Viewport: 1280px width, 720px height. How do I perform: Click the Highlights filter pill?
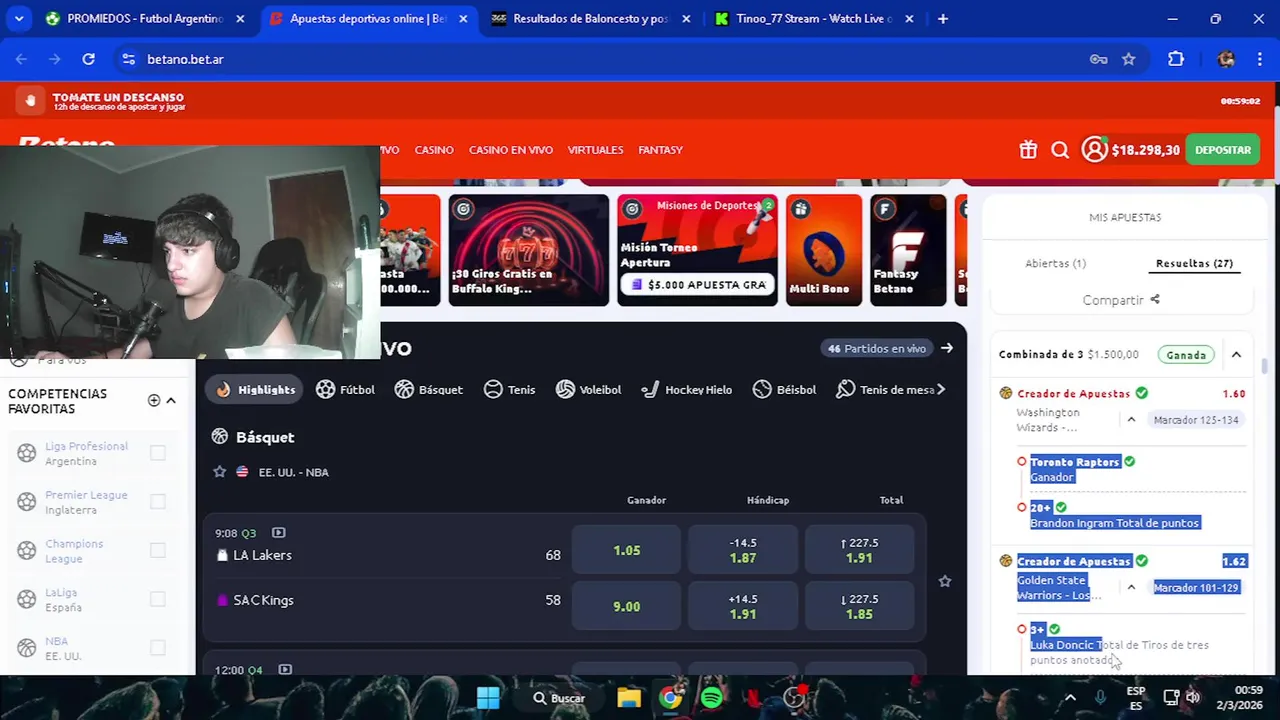coord(255,389)
